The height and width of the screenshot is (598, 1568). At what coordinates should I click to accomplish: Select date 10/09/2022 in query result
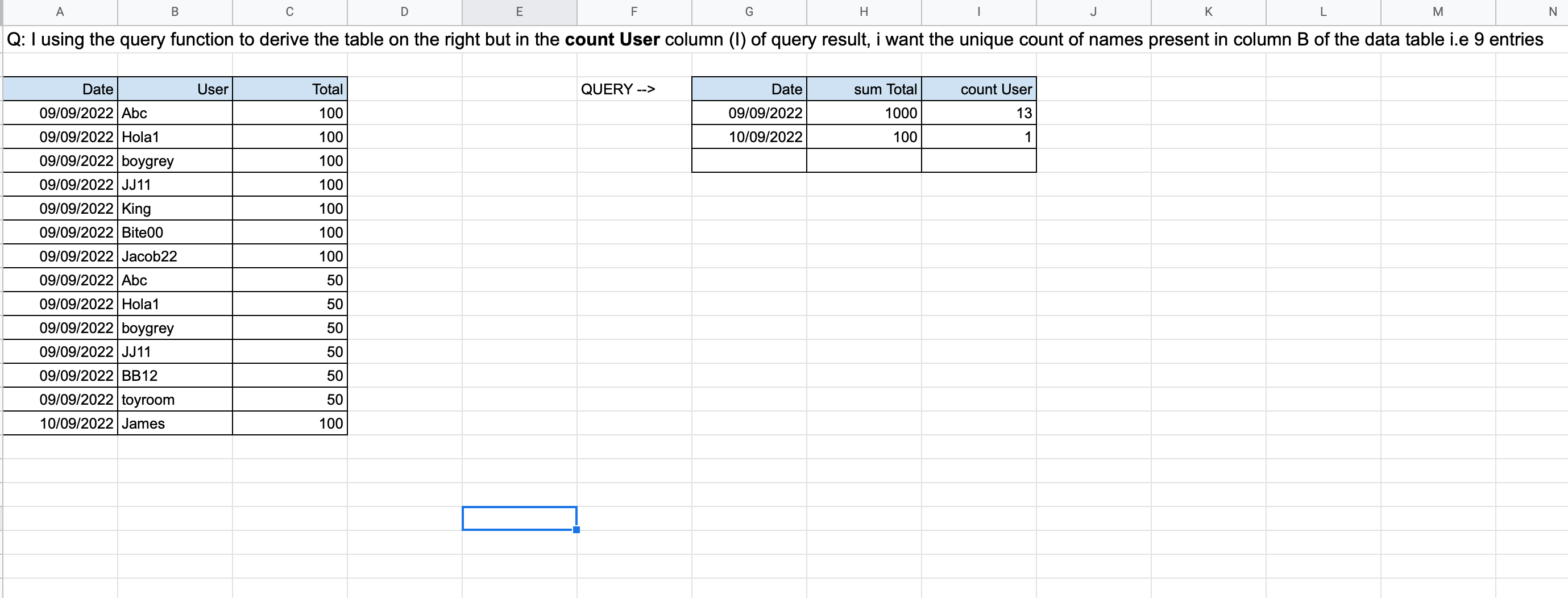[x=749, y=137]
